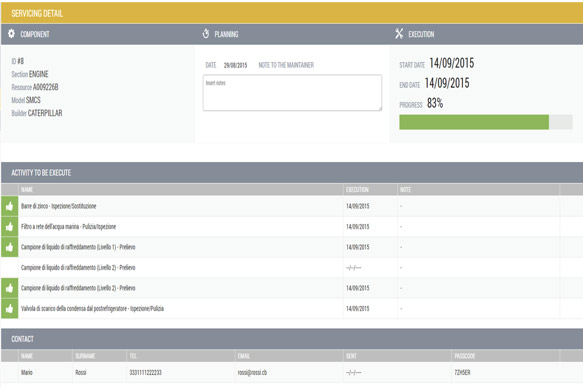The height and width of the screenshot is (388, 583).
Task: Click thumbs-up of the Livello 2 row dated 14/09/2015
Action: (x=10, y=288)
